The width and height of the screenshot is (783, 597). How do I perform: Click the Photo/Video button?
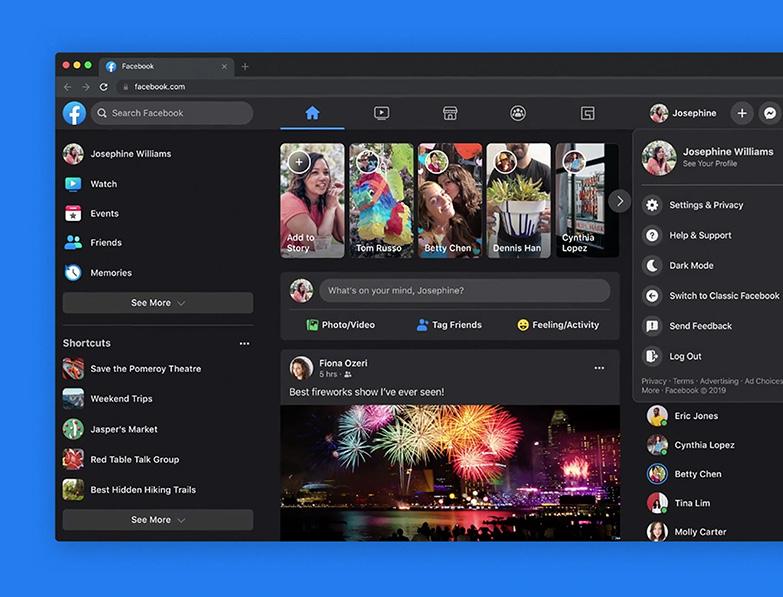pyautogui.click(x=341, y=325)
